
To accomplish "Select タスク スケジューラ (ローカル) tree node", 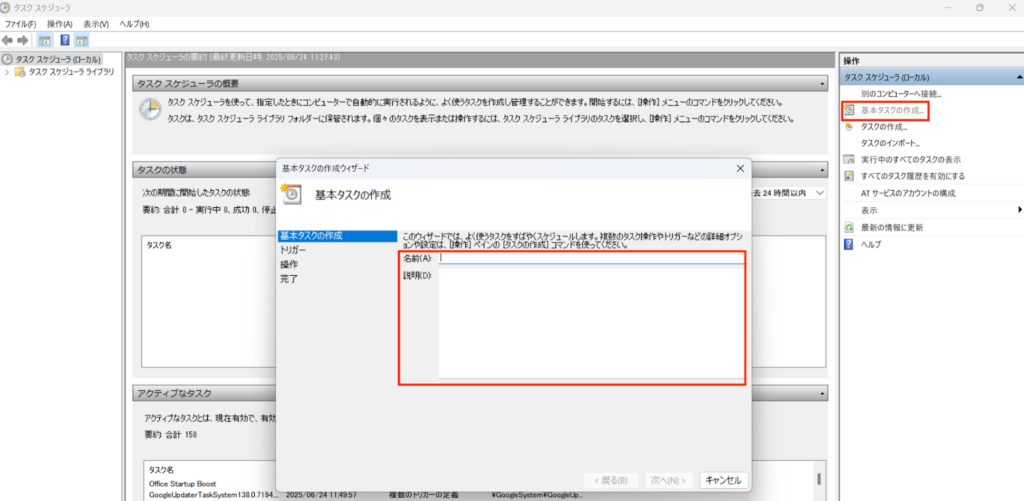I will 58,59.
